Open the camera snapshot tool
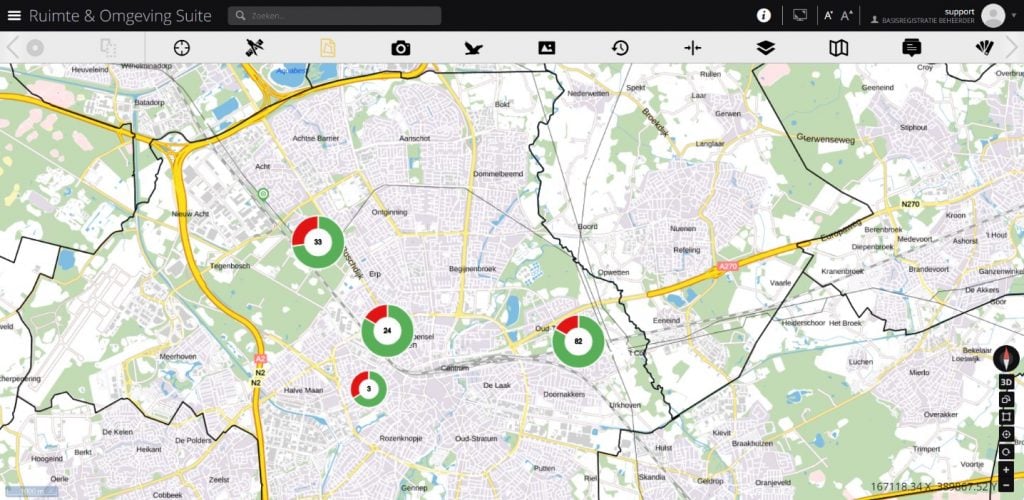Screen dimensions: 1024x500 [400, 48]
